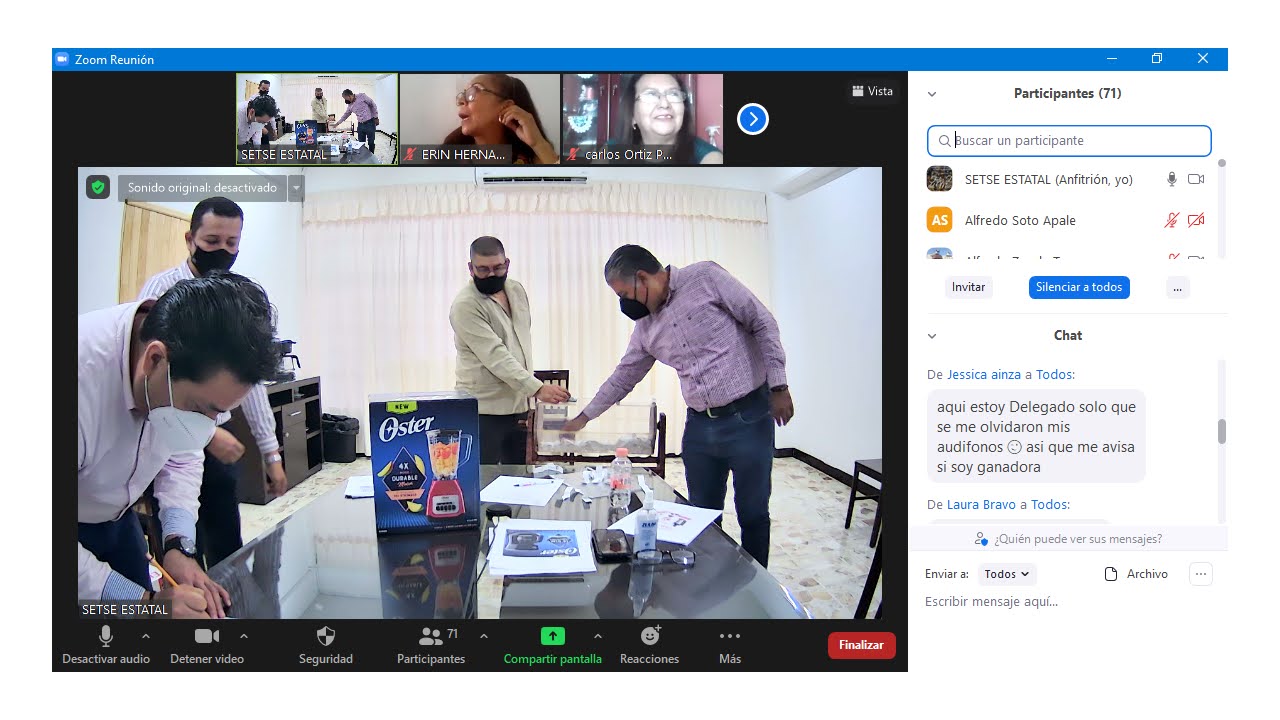Click the Todos recipient link in Jessica's message header

click(1053, 375)
